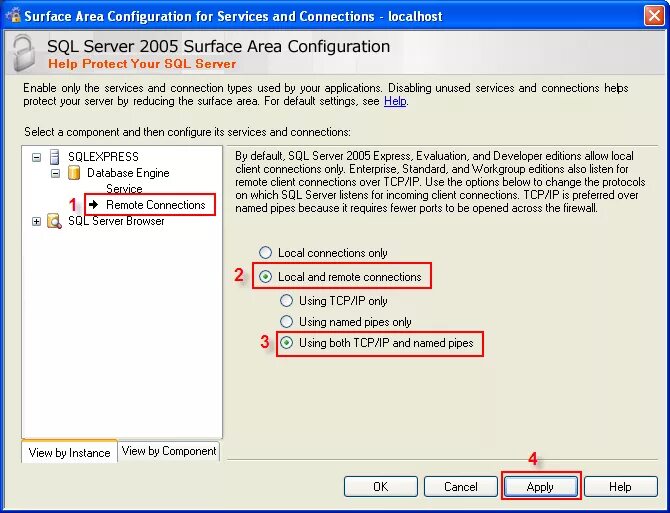Collapse the Database Engine node

(56, 173)
